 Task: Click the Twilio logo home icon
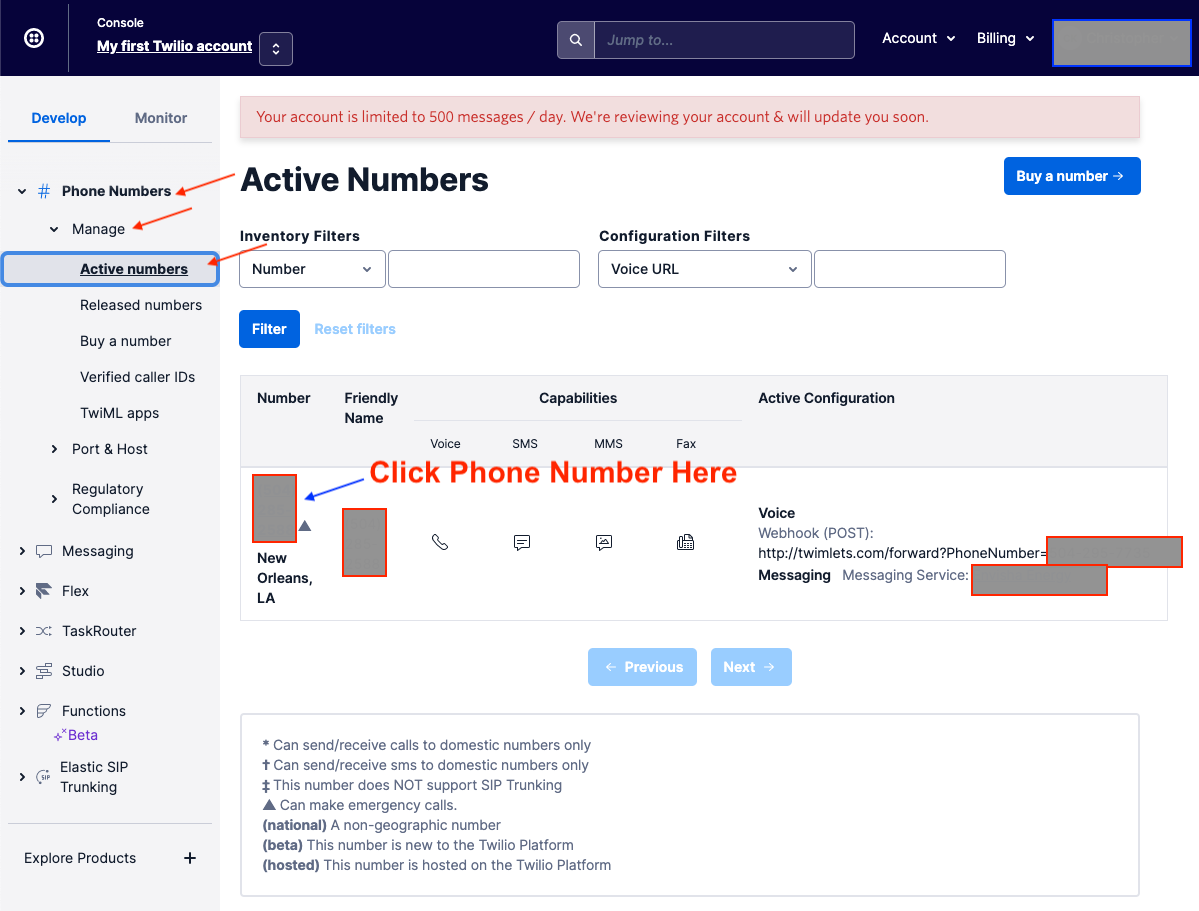point(34,37)
